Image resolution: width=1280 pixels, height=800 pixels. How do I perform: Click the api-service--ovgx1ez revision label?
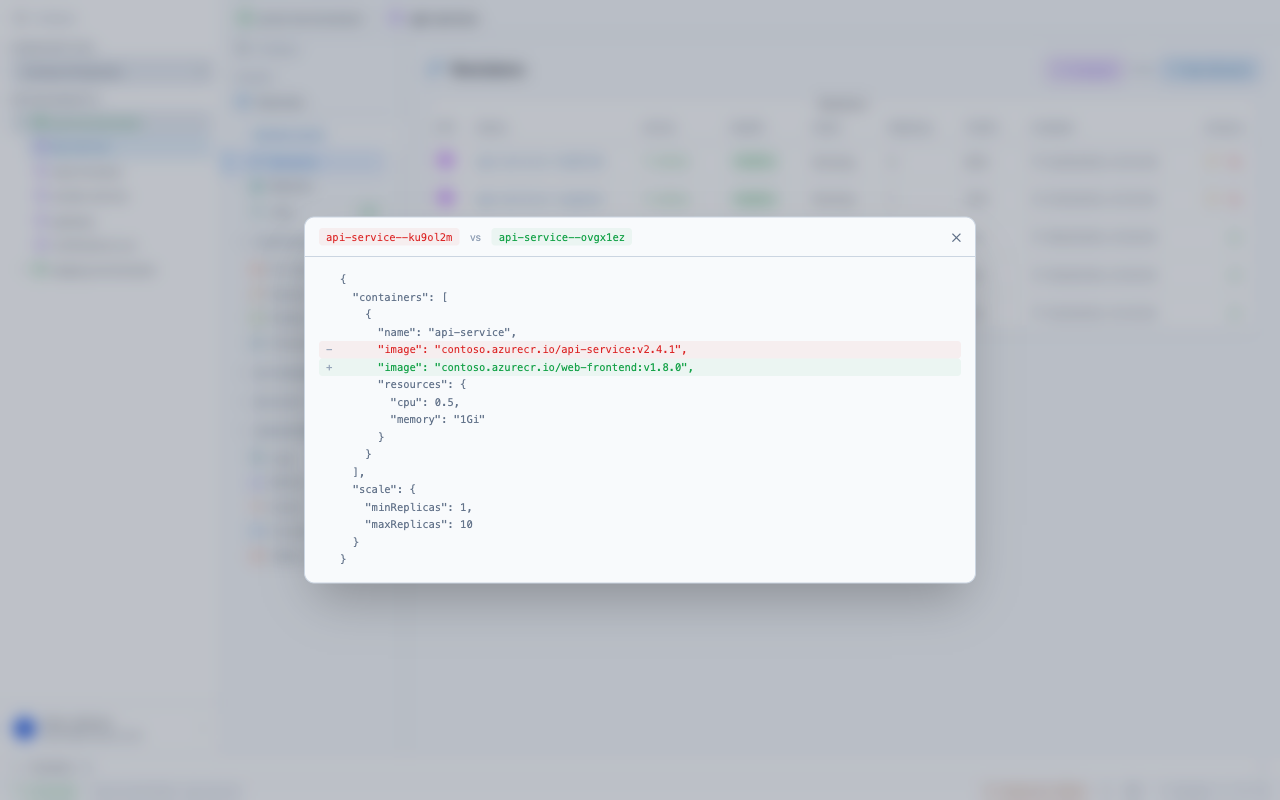pos(561,237)
